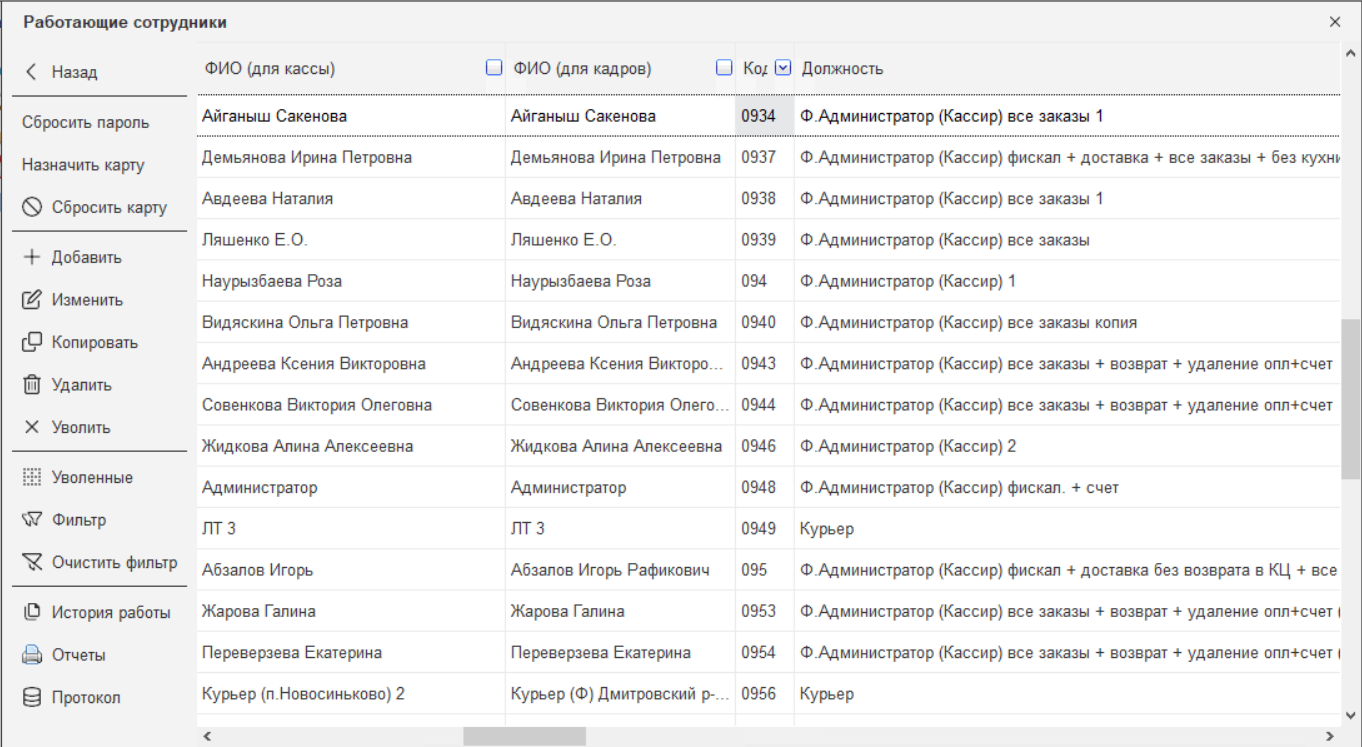Click the Изменить pencil icon
This screenshot has width=1362, height=747.
coord(32,300)
